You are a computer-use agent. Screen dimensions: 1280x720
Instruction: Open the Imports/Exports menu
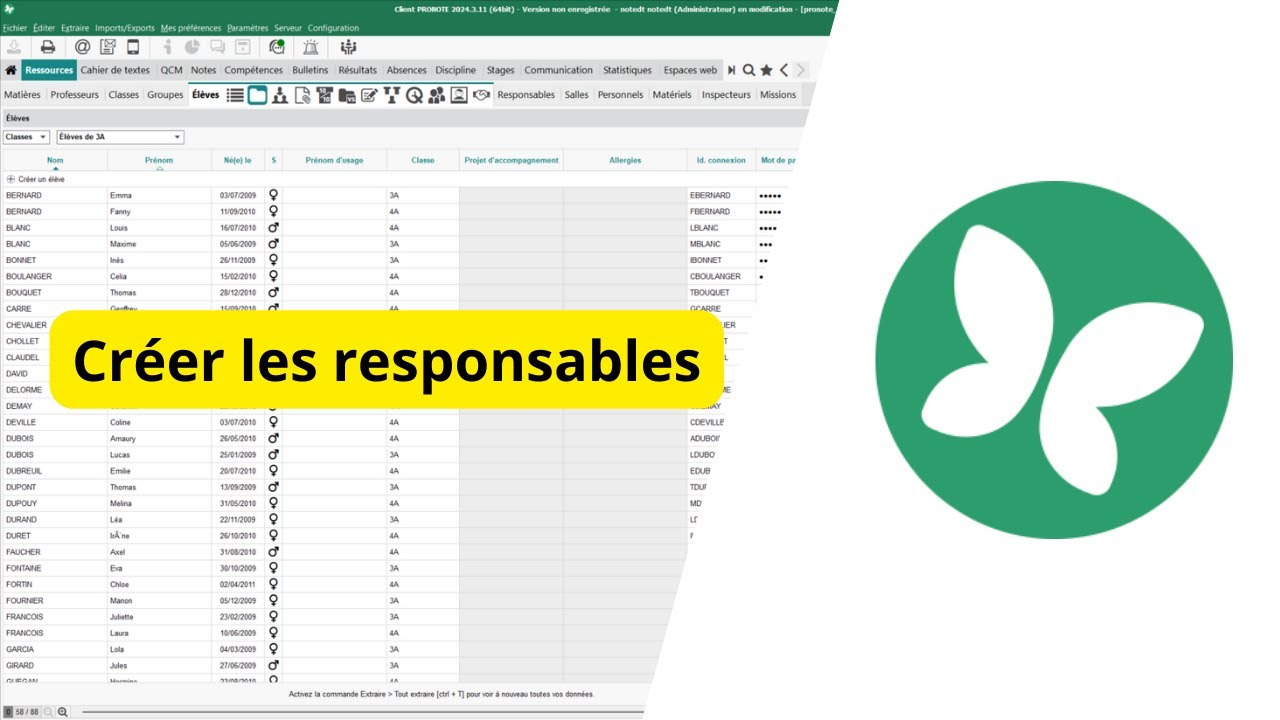pos(125,28)
